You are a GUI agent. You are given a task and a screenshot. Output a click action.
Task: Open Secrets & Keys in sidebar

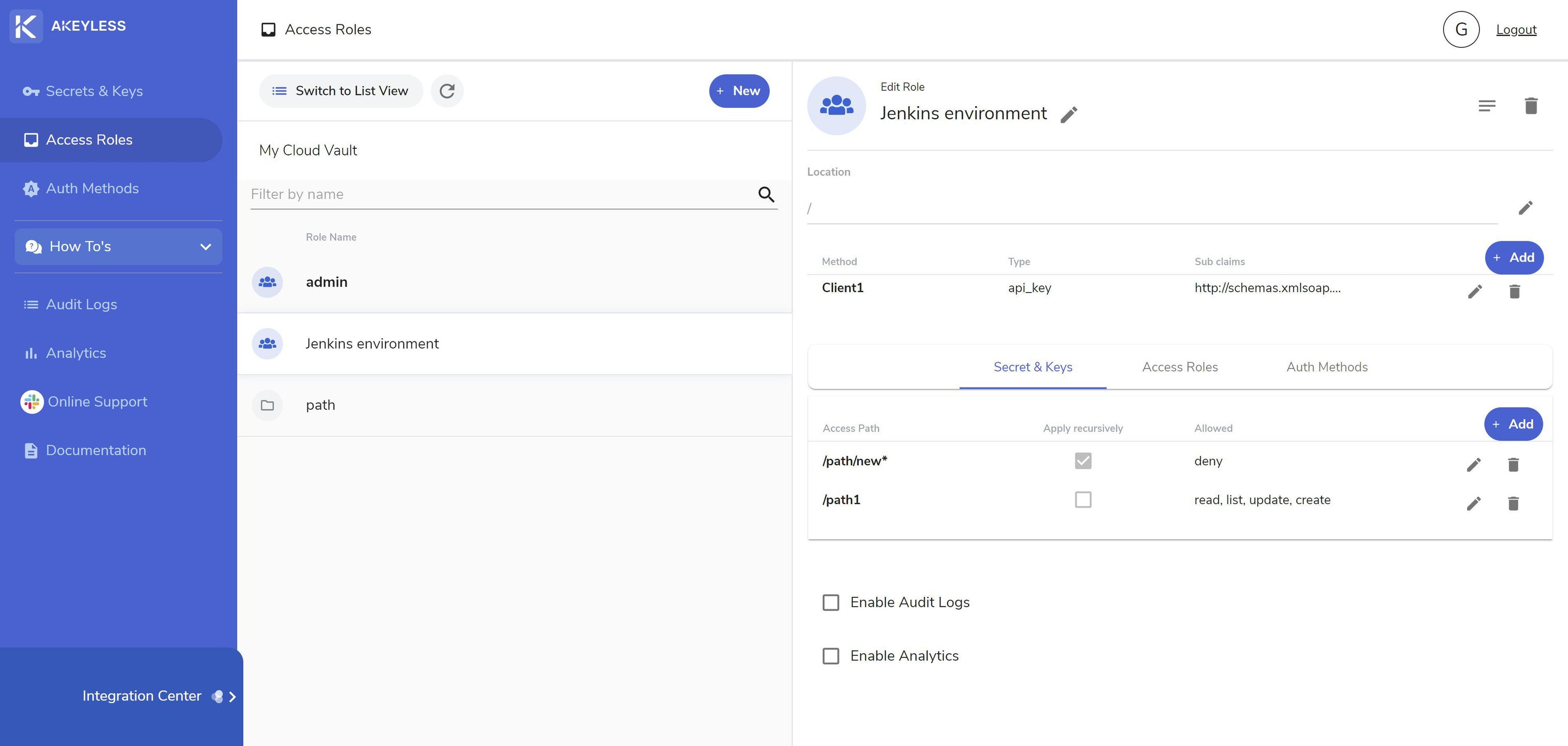tap(83, 91)
